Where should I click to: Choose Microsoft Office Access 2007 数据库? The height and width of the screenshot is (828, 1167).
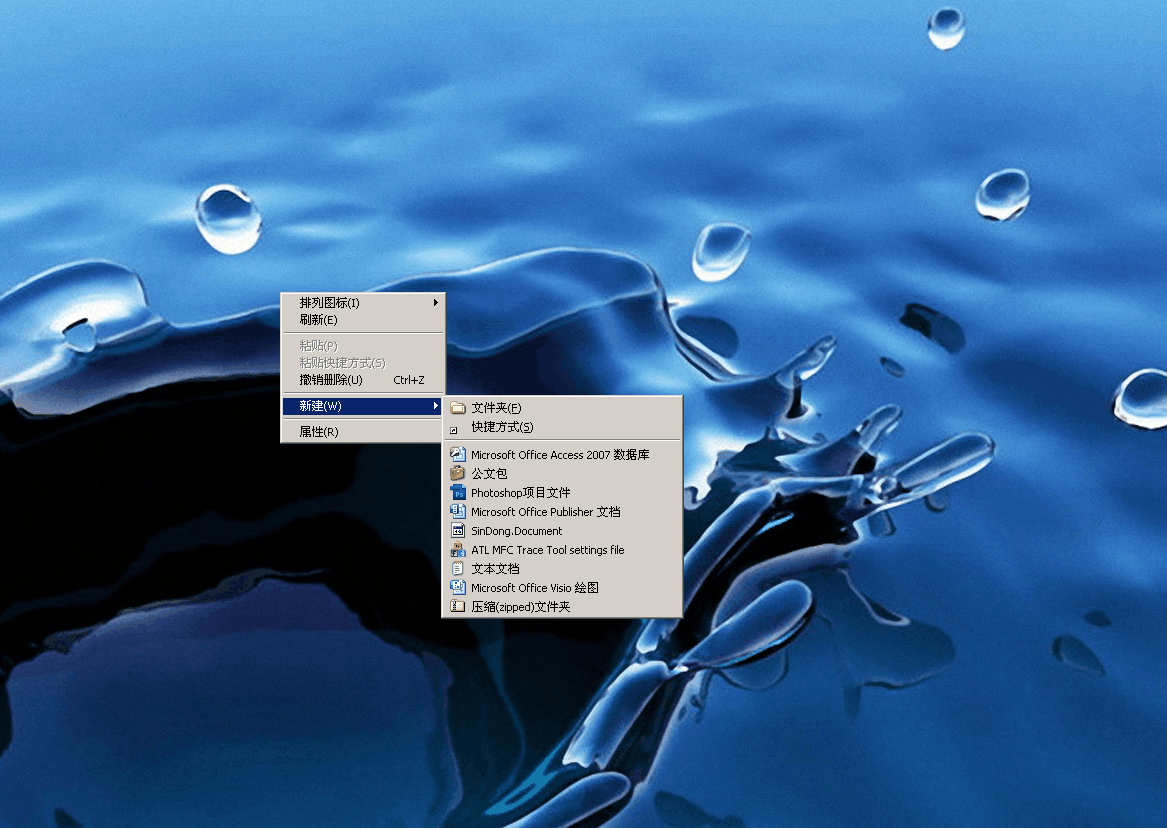563,455
